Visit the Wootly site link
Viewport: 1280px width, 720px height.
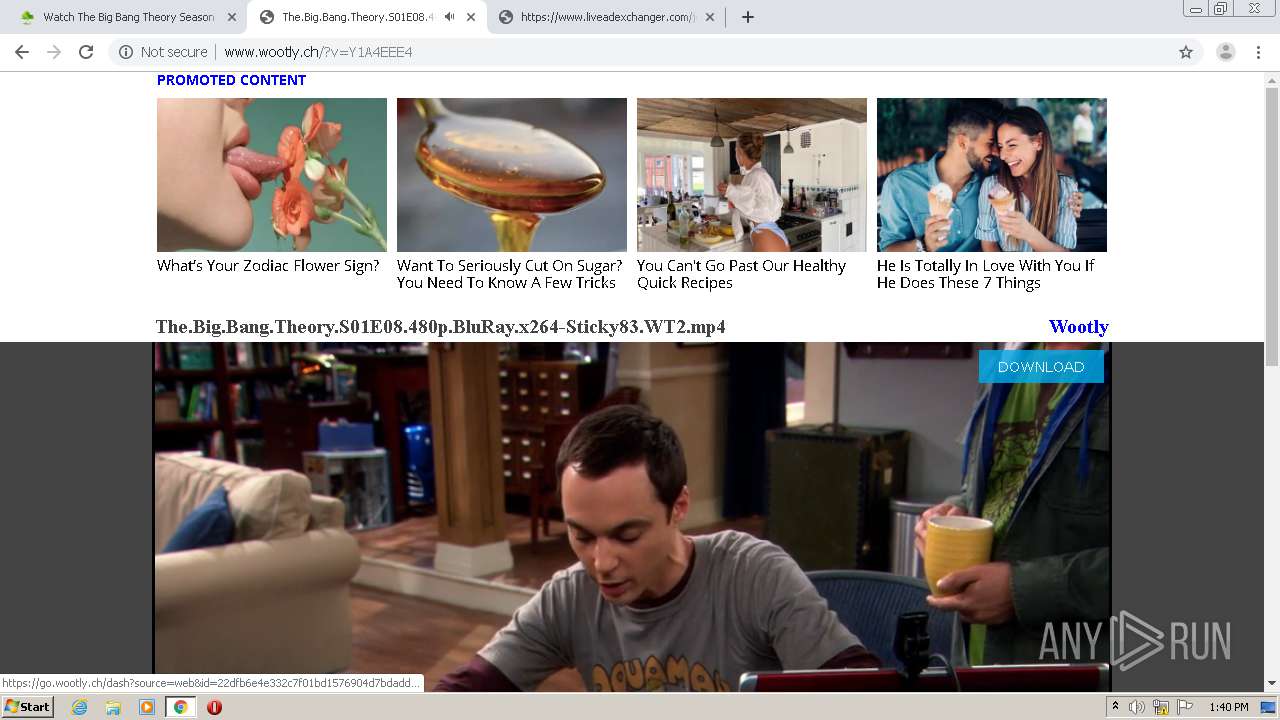[x=1078, y=327]
